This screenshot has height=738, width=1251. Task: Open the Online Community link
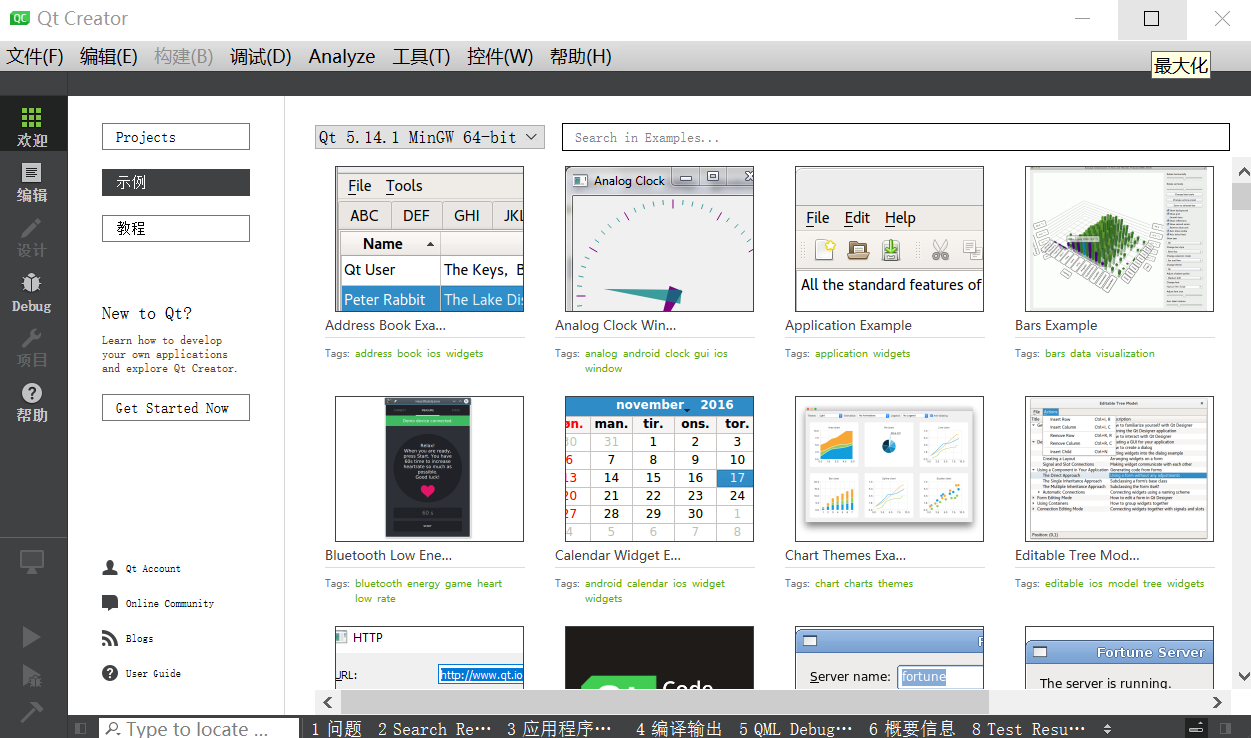[170, 603]
